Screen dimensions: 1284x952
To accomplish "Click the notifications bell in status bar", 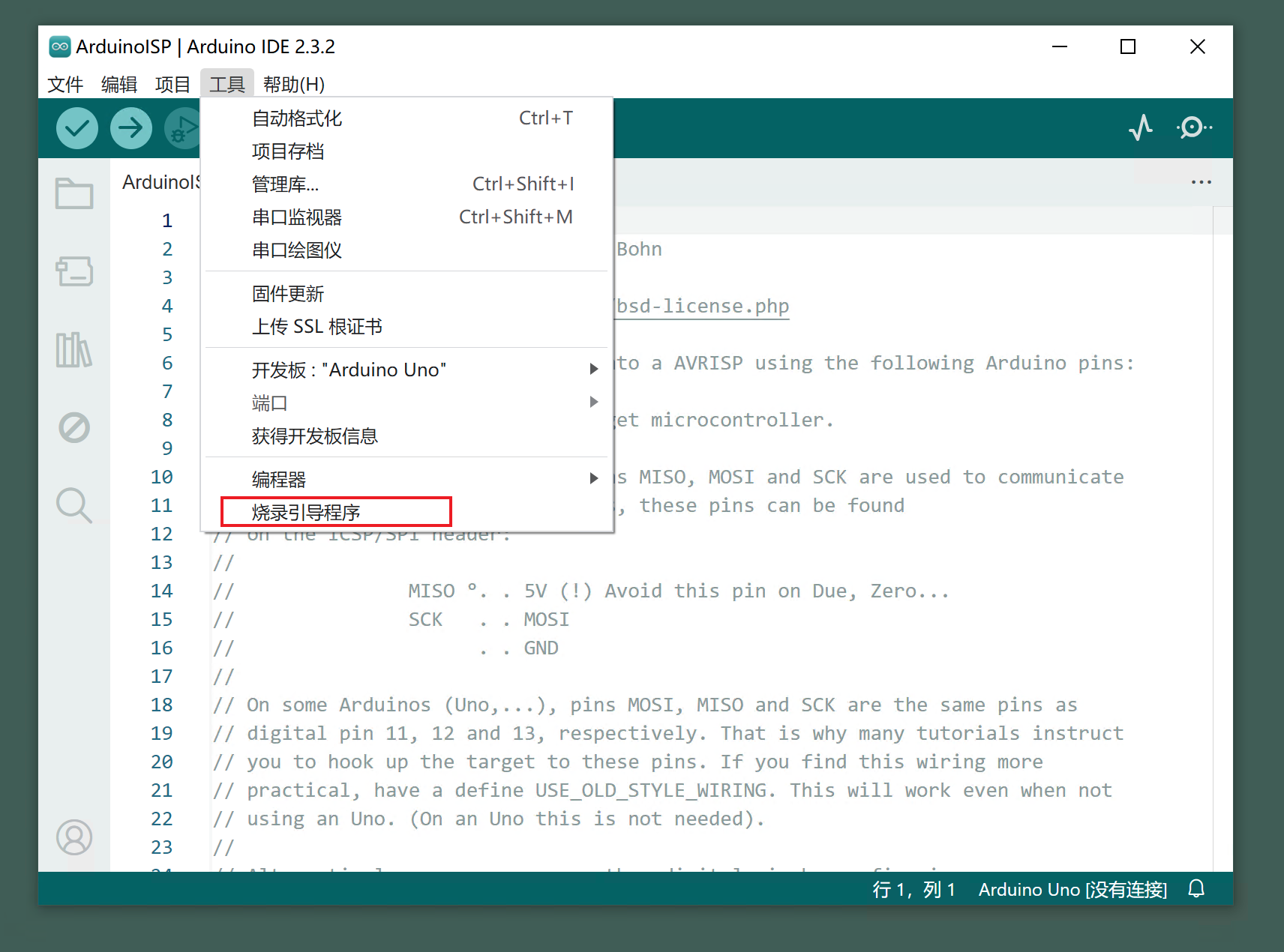I will [x=1196, y=889].
